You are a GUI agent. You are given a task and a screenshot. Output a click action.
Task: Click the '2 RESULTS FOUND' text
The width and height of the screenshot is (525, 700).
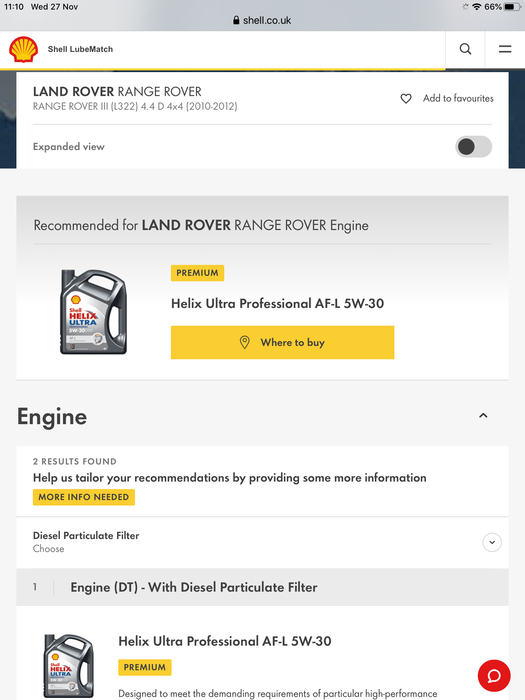75,462
